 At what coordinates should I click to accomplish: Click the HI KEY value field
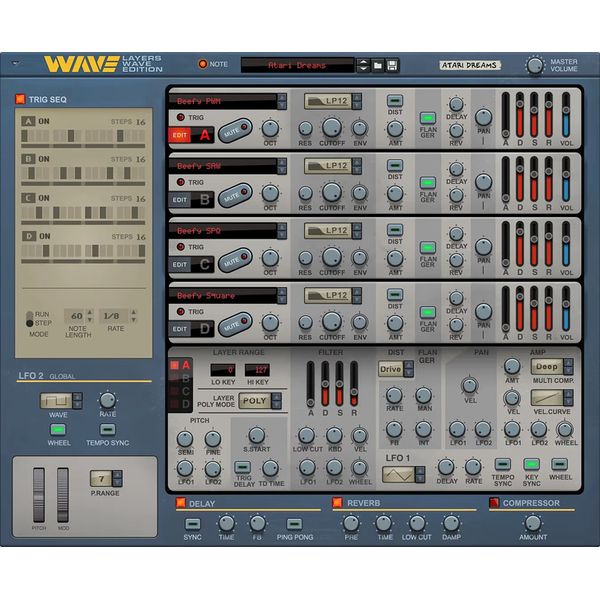[x=257, y=370]
